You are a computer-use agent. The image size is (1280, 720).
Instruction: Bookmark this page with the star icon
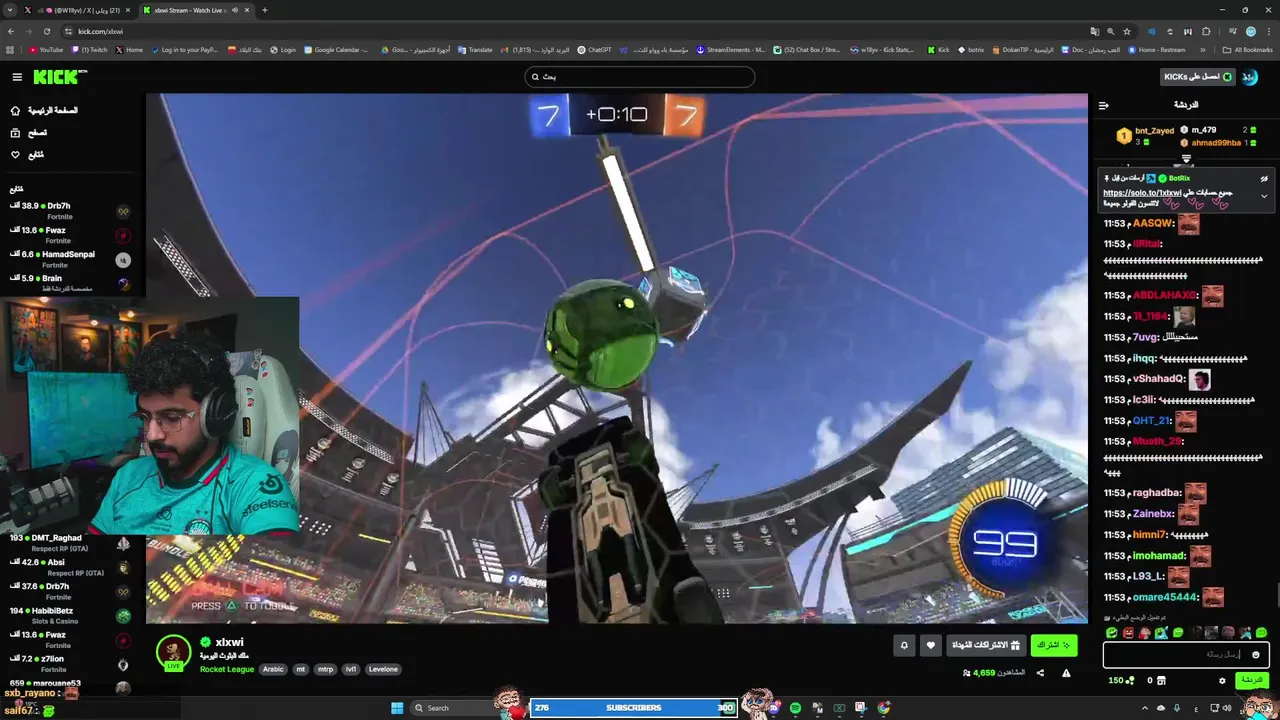(x=1127, y=31)
